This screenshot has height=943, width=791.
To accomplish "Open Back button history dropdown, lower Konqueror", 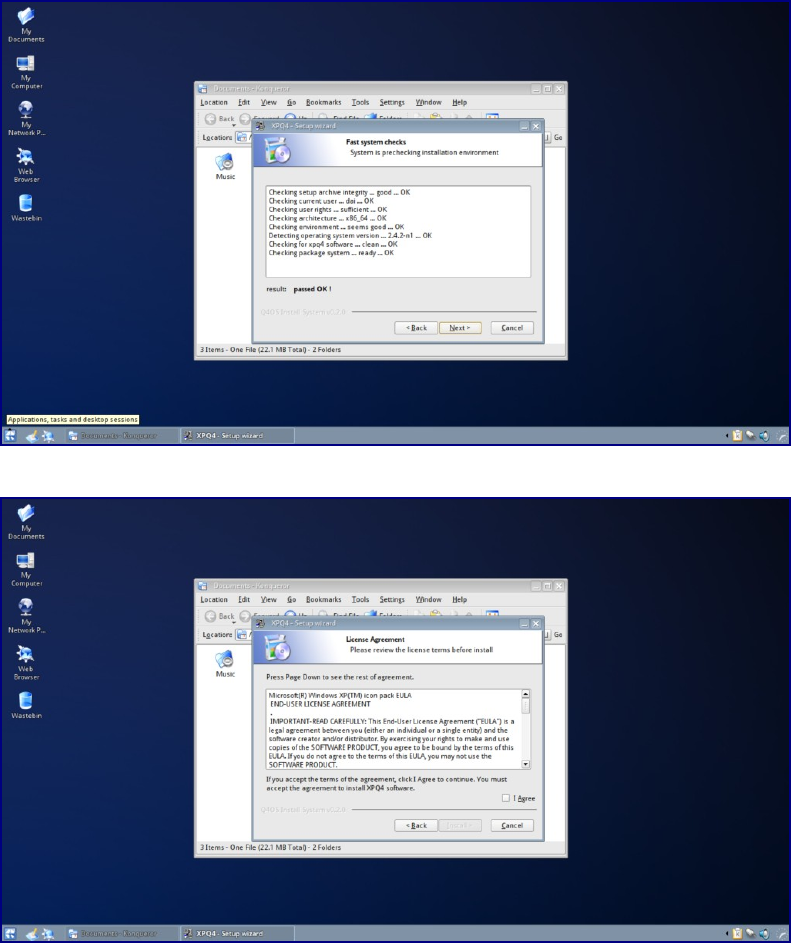I will tap(234, 623).
